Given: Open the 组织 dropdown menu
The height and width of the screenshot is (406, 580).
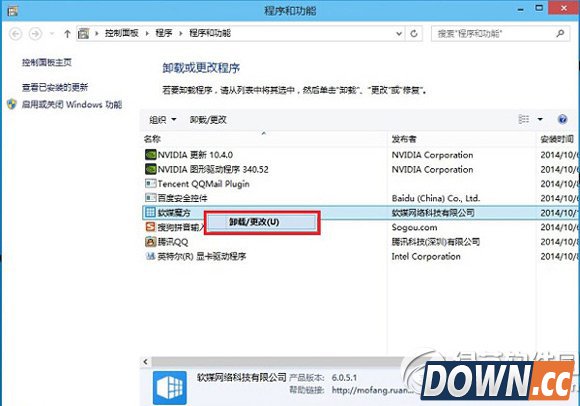Looking at the screenshot, I should click(163, 119).
